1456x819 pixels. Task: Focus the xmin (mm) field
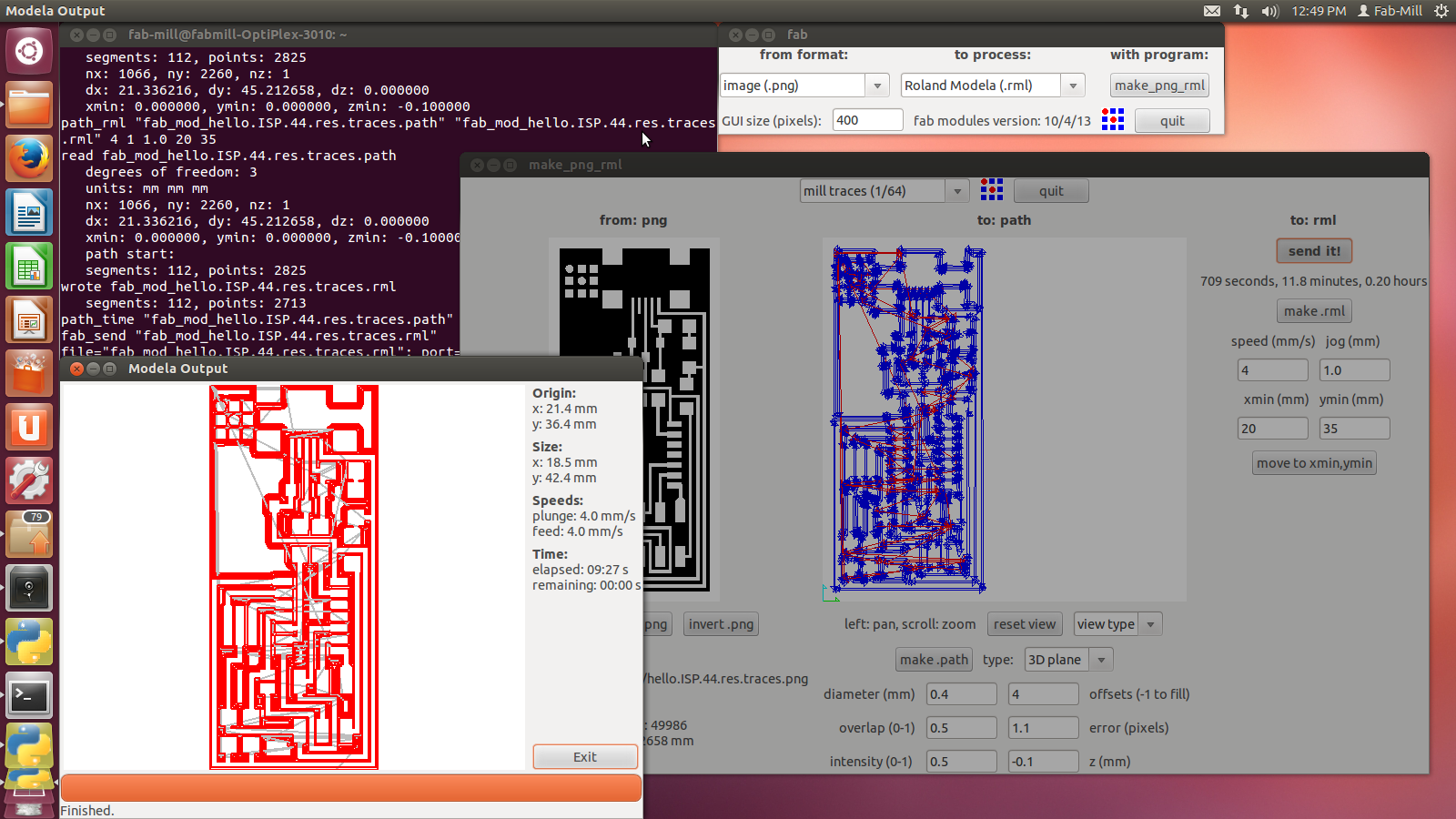tap(1272, 429)
